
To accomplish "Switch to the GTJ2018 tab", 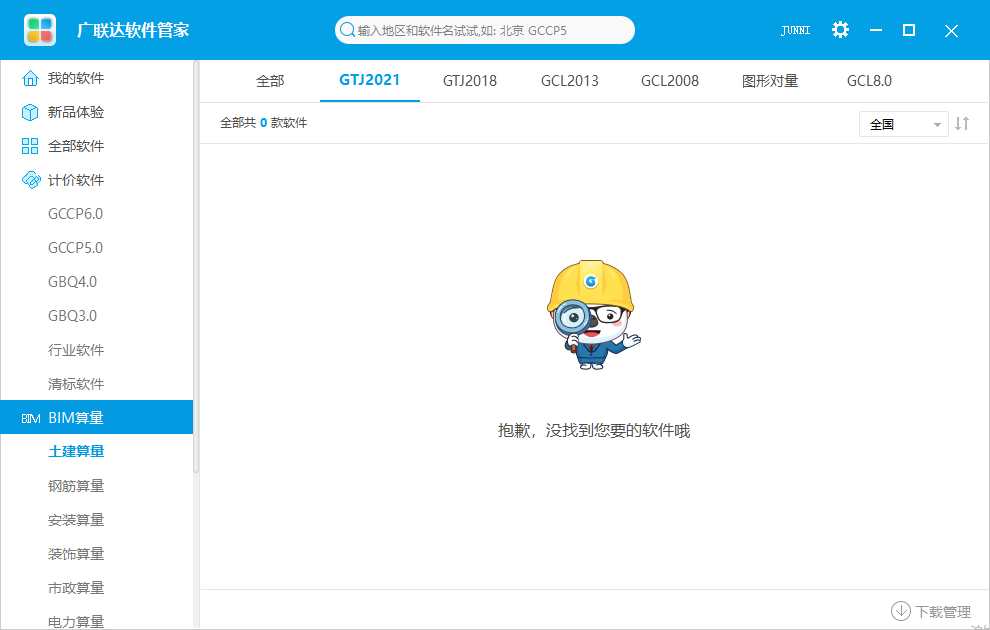I will click(x=470, y=81).
